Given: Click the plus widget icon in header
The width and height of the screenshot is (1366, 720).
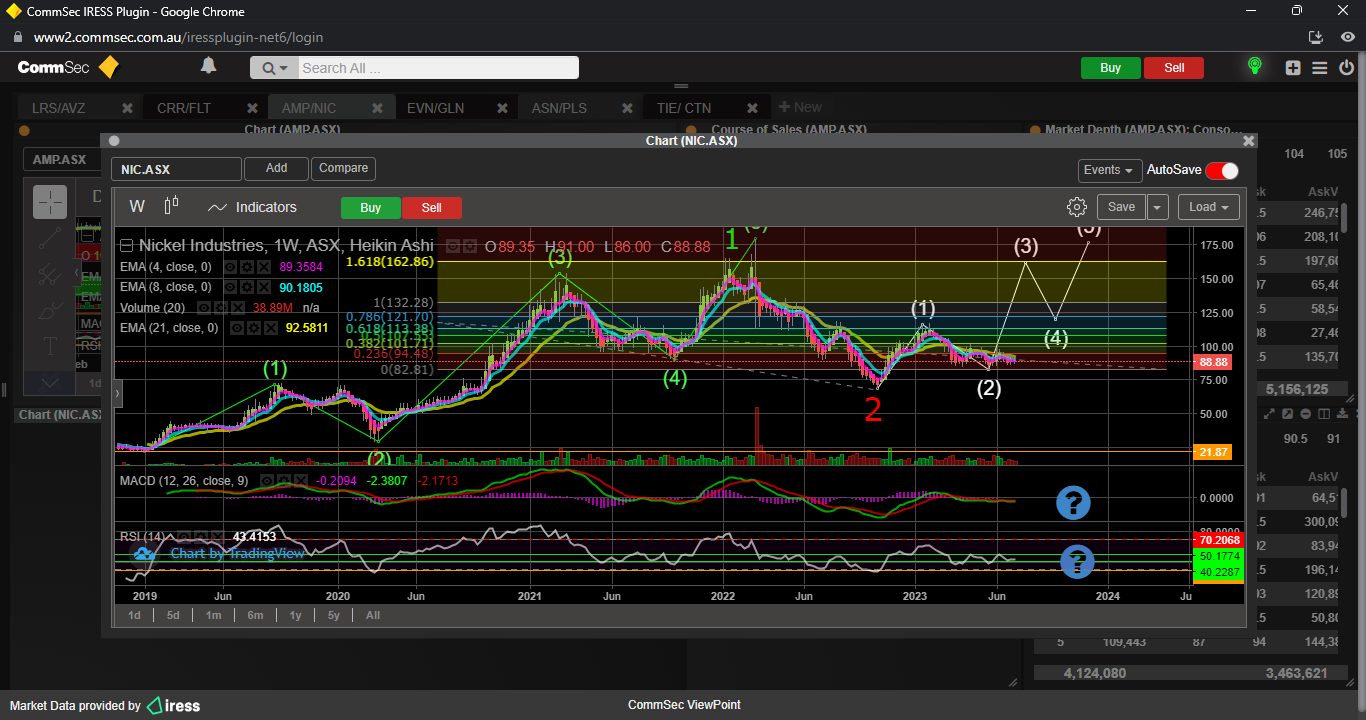Looking at the screenshot, I should [1293, 68].
